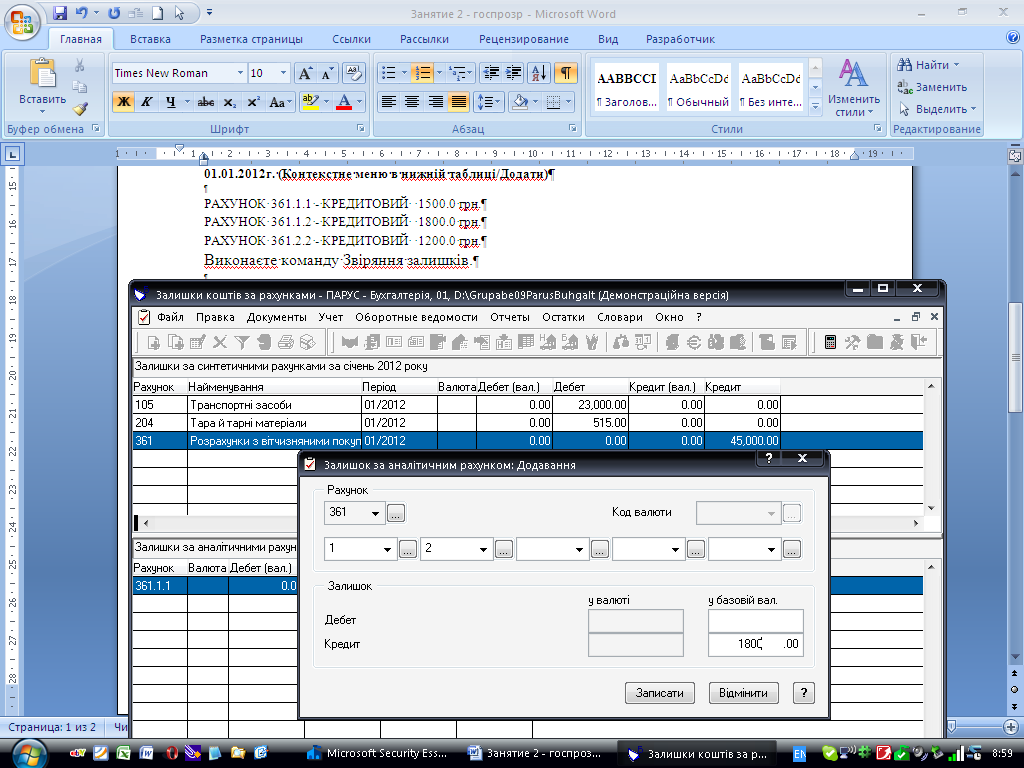Open the Рецензирование ribbon tab
The width and height of the screenshot is (1024, 768).
524,39
